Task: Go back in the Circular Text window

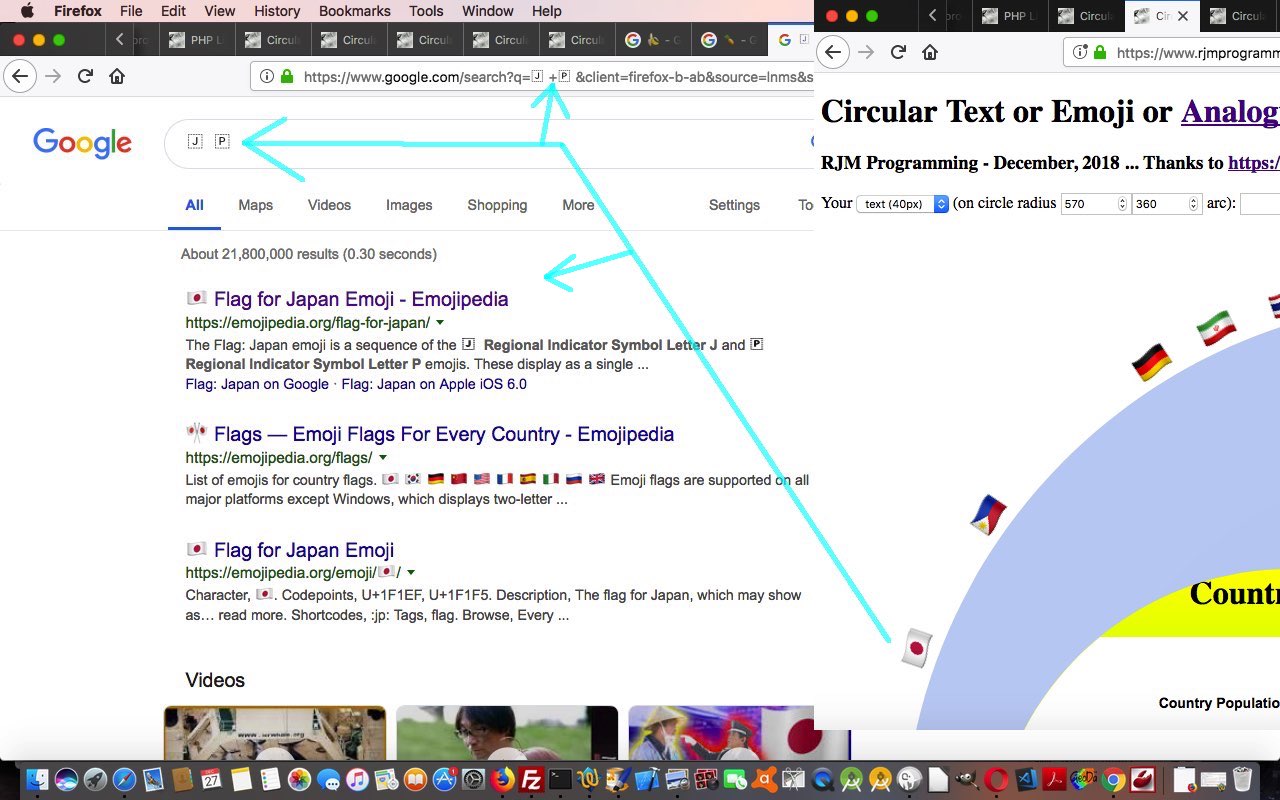Action: point(834,52)
